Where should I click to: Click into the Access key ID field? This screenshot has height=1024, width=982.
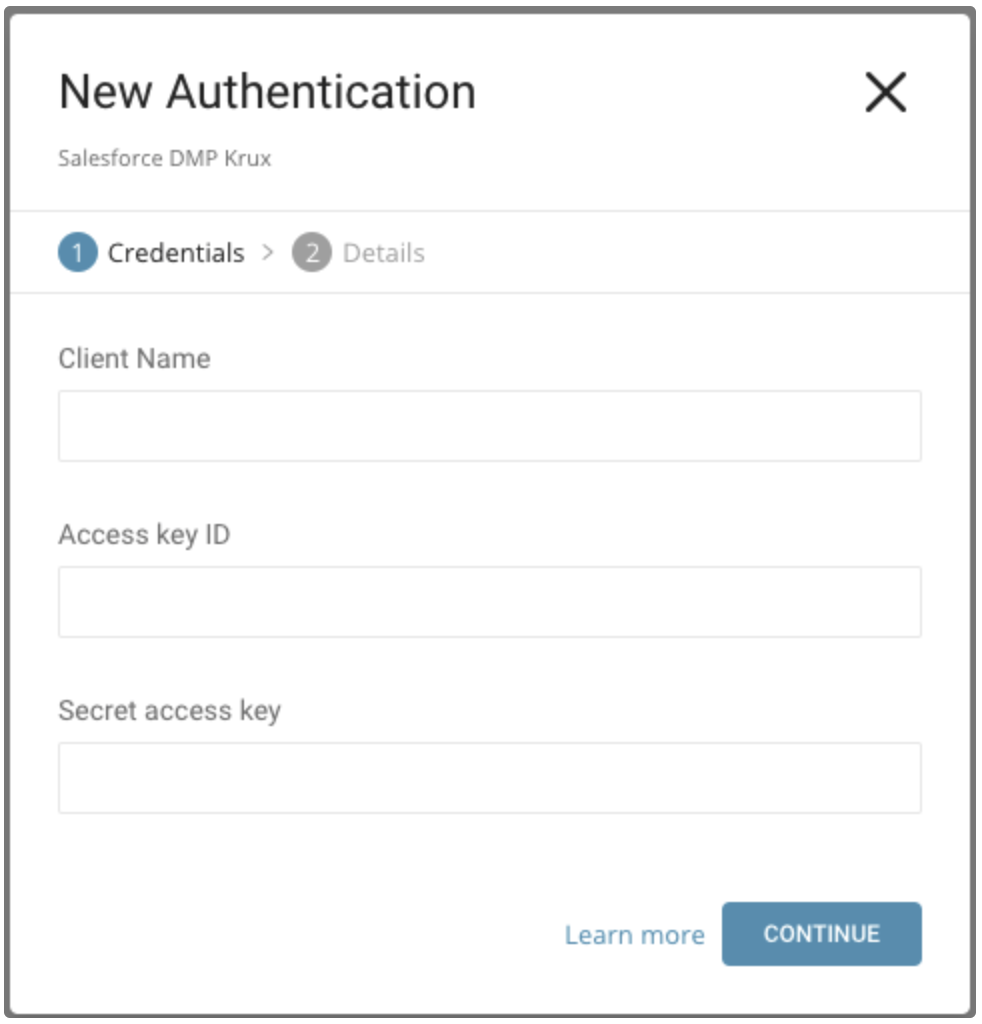coord(489,602)
